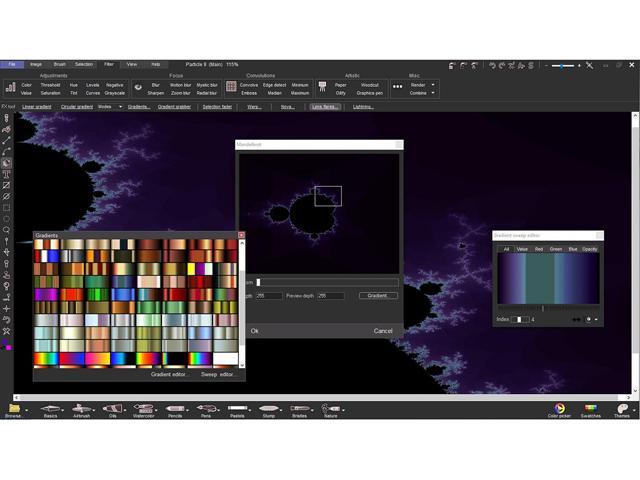This screenshot has height=480, width=640.
Task: Select the Airbrush brush category
Action: tap(82, 409)
